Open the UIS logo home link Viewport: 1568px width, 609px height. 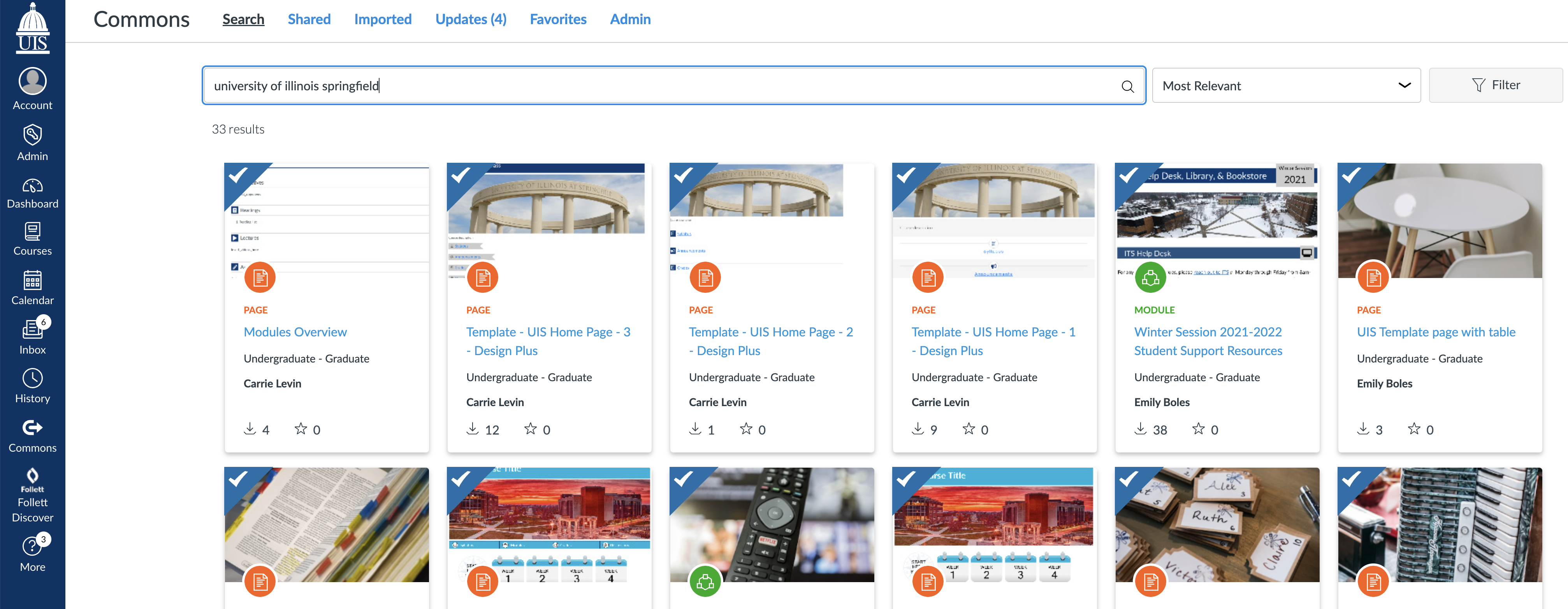32,28
